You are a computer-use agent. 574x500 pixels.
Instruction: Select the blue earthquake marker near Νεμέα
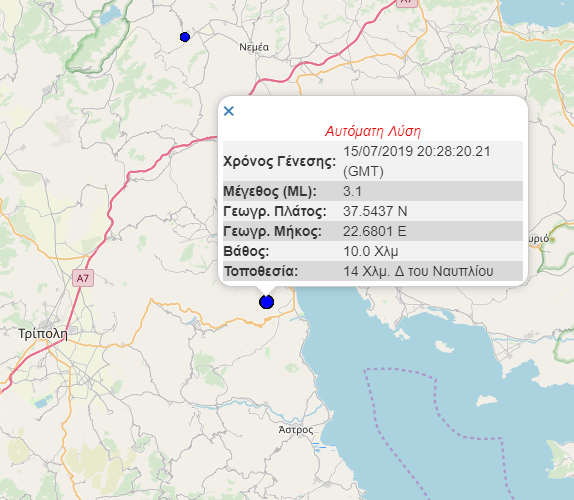[185, 37]
